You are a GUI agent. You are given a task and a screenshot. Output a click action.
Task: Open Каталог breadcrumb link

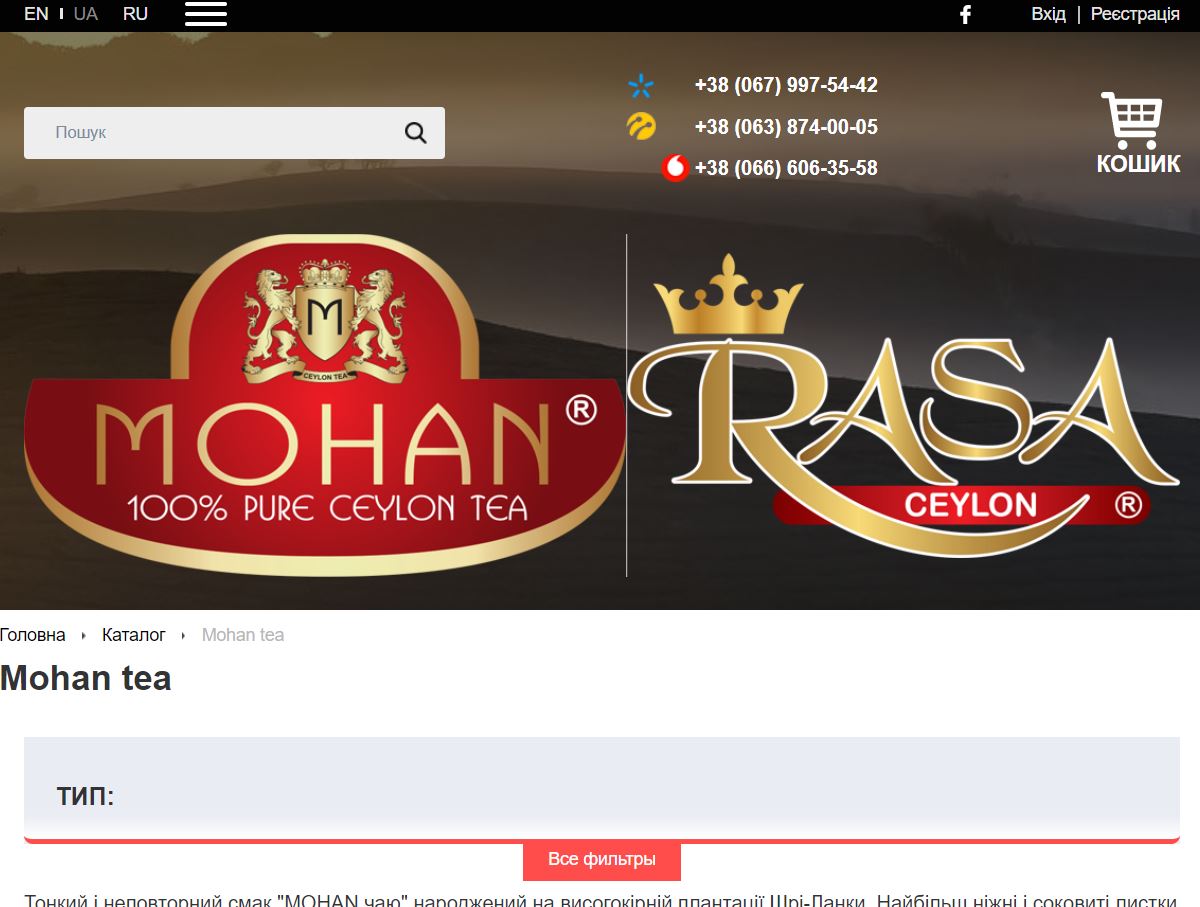tap(134, 635)
